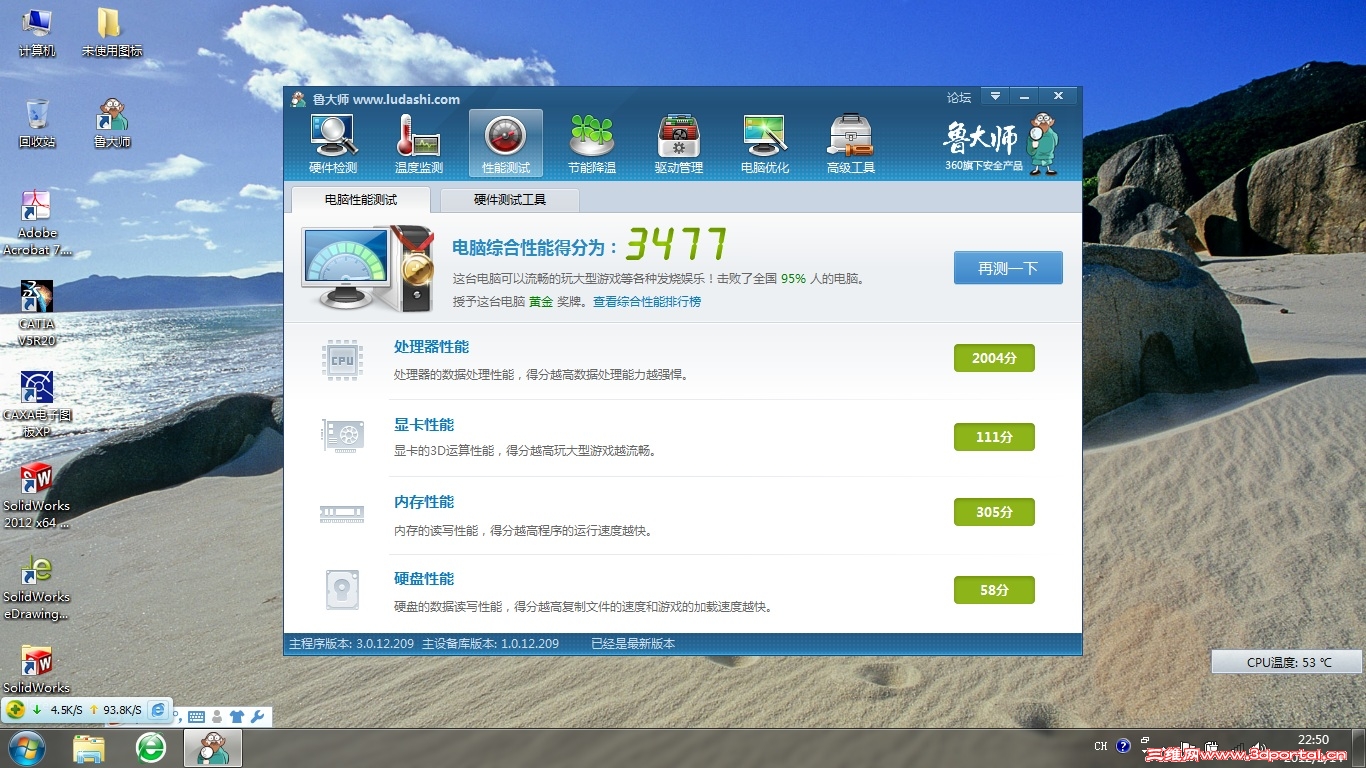Click the CPU chip icon beside 处理器性能

pyautogui.click(x=342, y=360)
